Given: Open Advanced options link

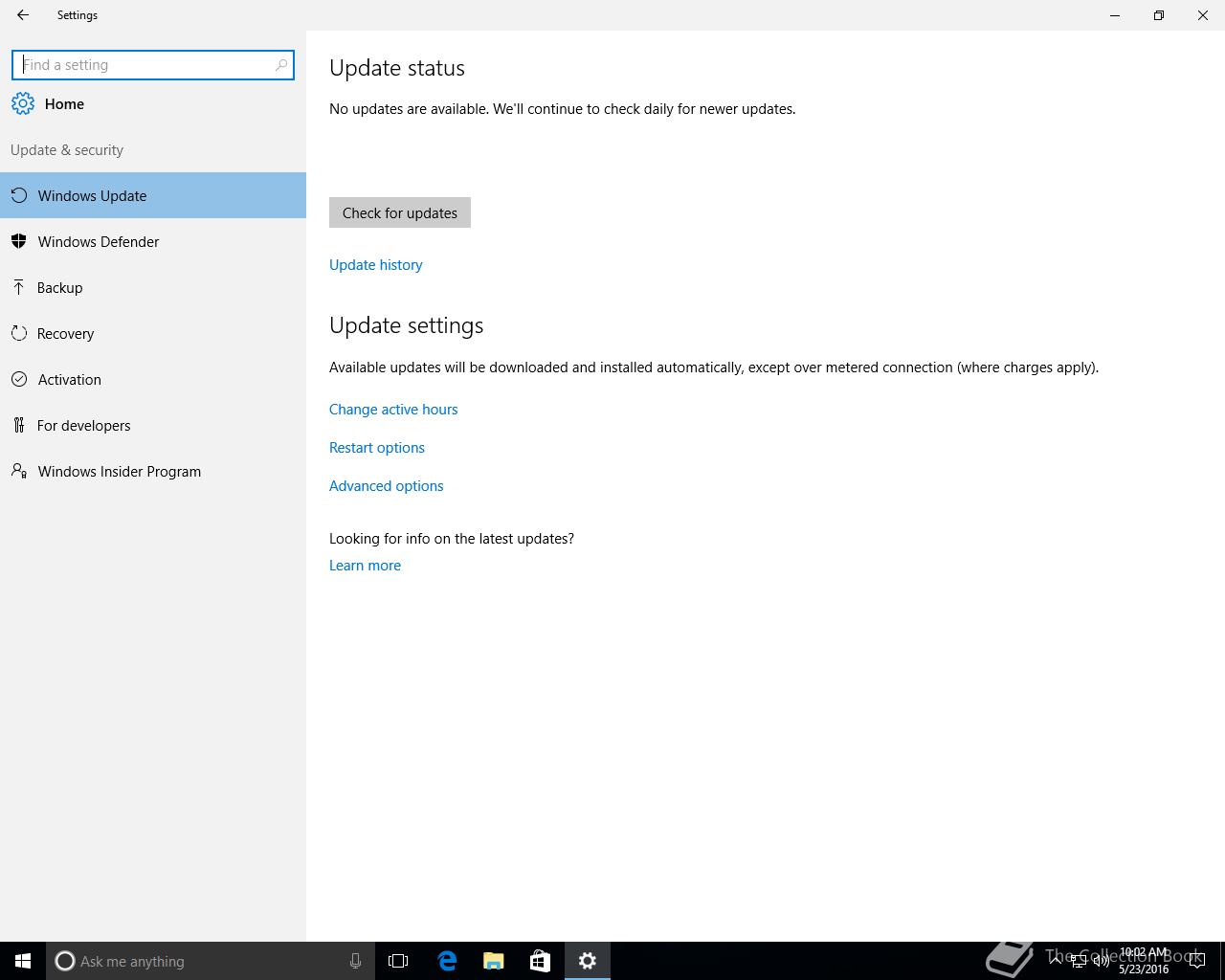Looking at the screenshot, I should click(387, 486).
